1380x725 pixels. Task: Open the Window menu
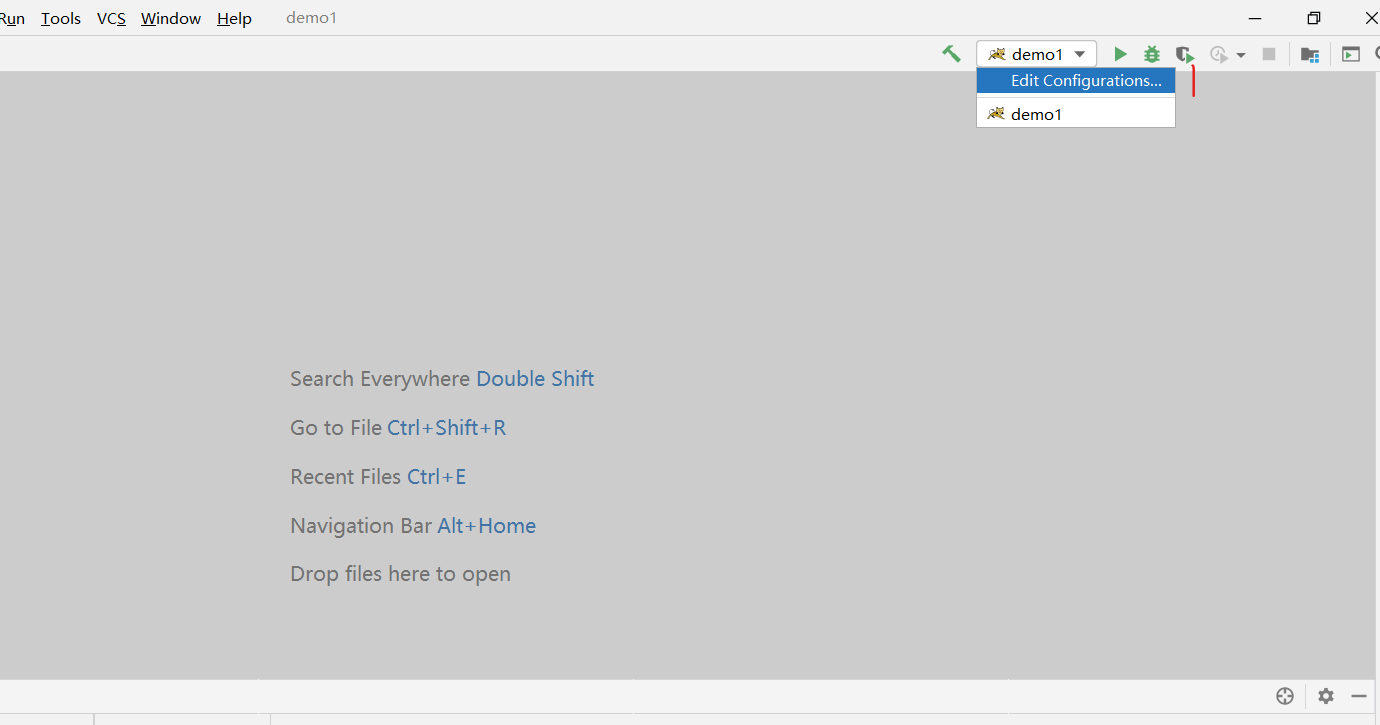170,18
